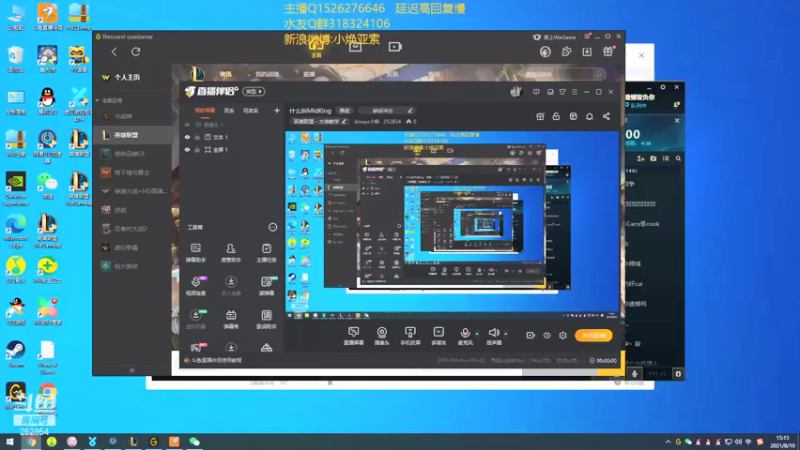Open the 歌词助手 tool in the toolbox
The image size is (800, 450).
pos(266,319)
